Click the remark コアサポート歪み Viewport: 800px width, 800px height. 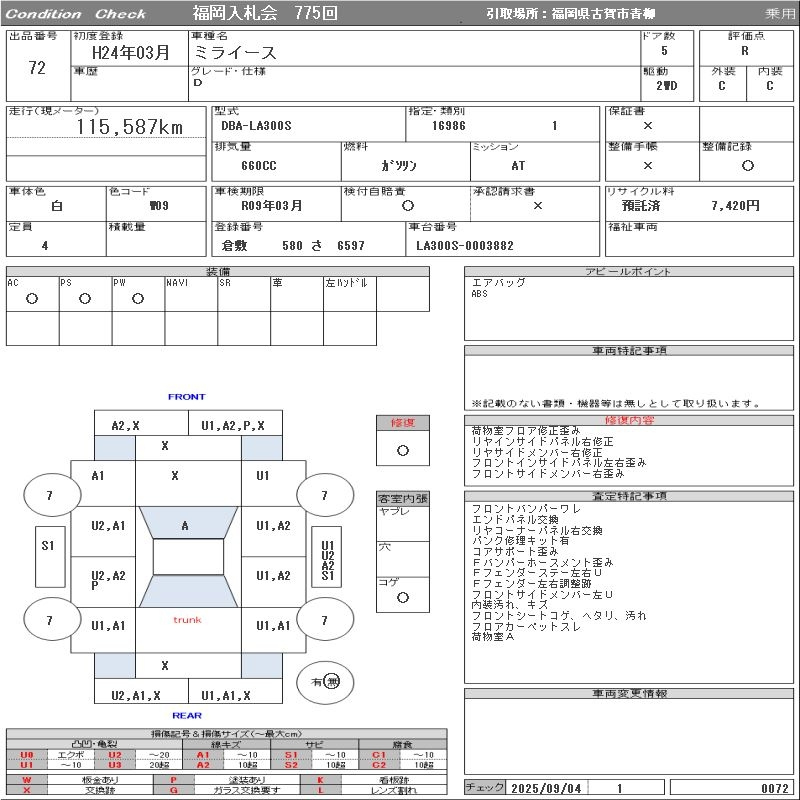(515, 552)
